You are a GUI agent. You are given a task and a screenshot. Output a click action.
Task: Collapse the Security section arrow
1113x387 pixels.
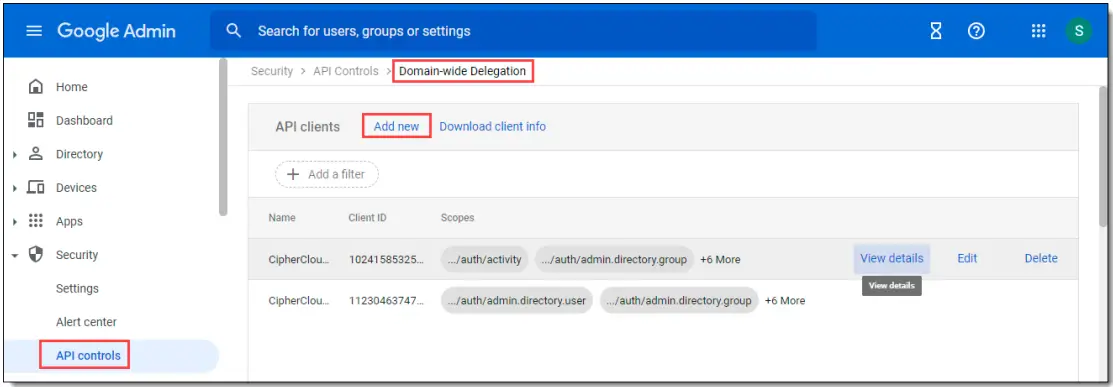pyautogui.click(x=15, y=255)
